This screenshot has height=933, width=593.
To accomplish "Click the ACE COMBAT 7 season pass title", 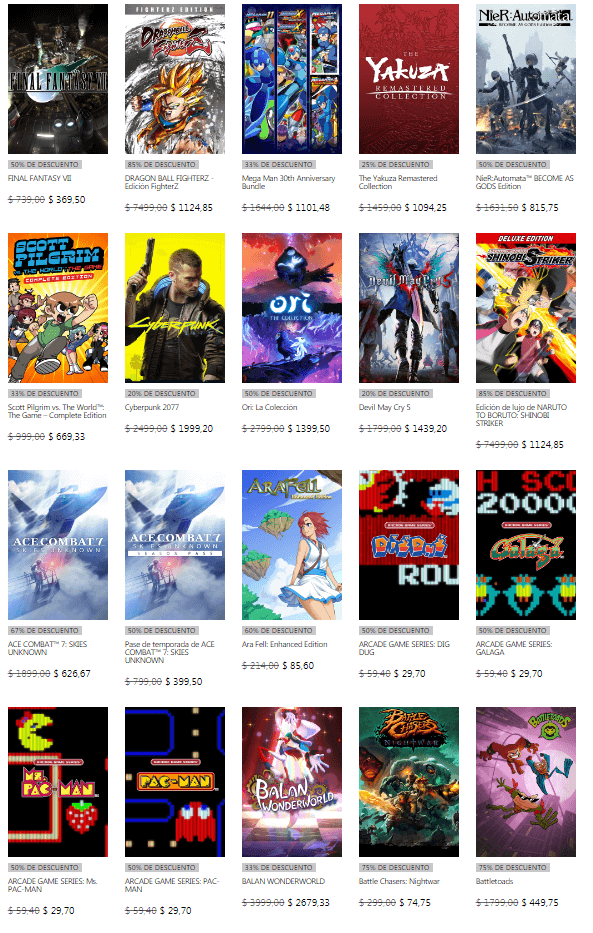I will (x=170, y=653).
